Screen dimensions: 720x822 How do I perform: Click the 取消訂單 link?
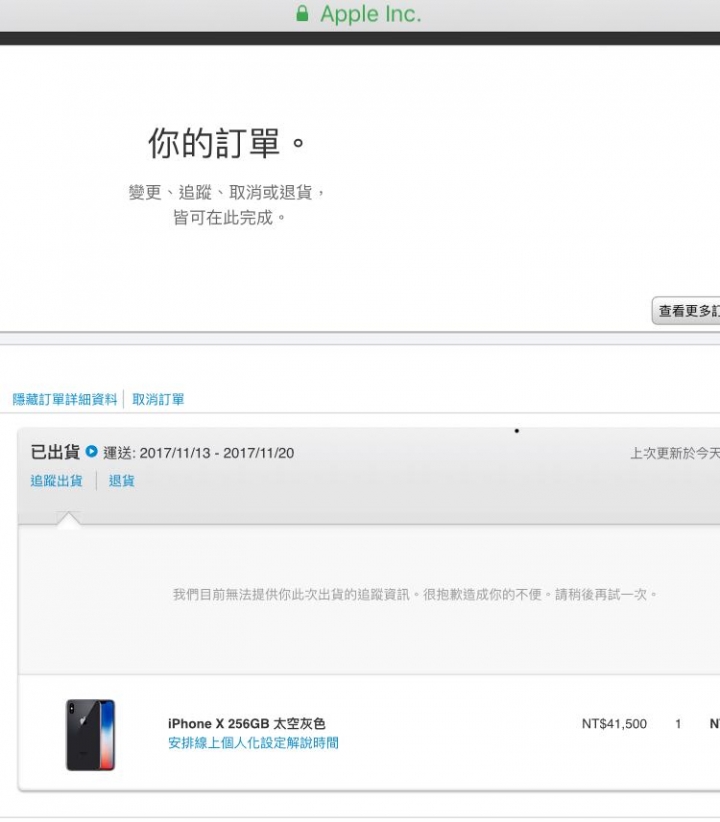point(158,399)
